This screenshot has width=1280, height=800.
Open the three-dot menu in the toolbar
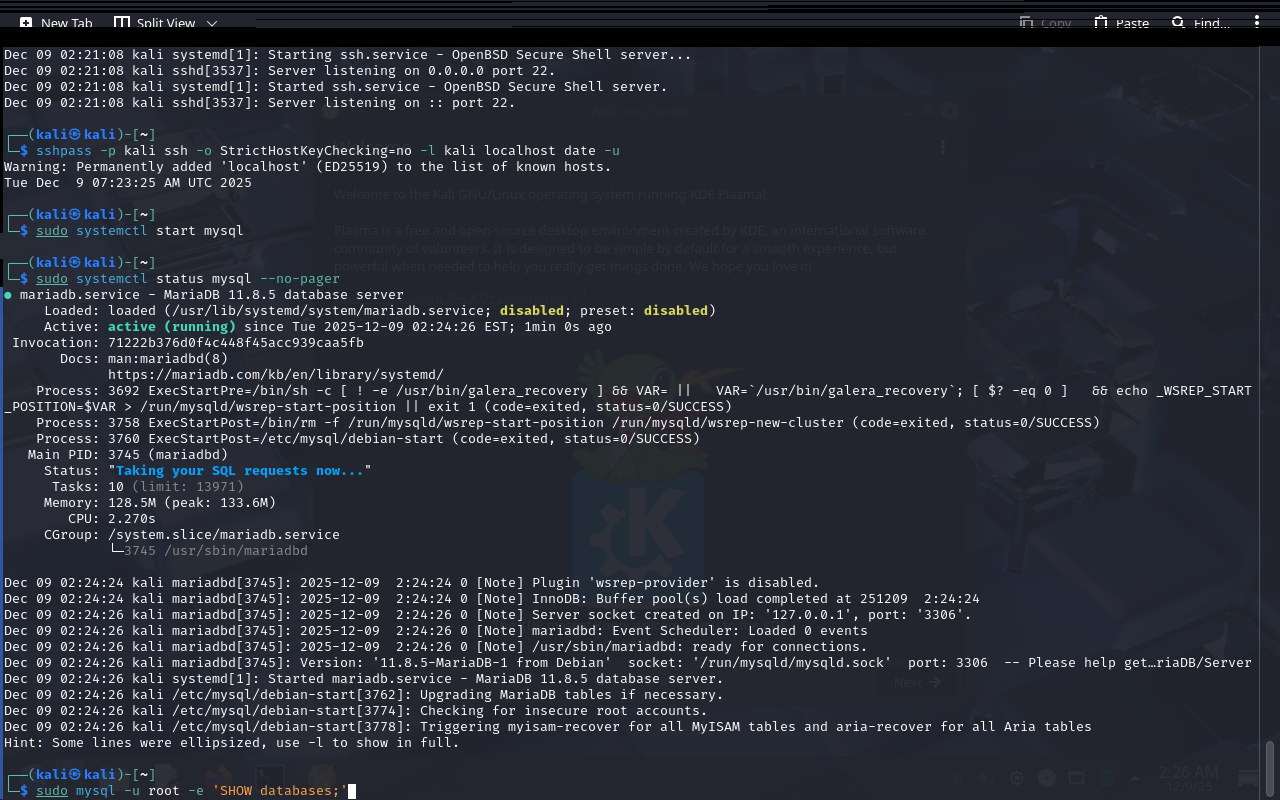[1257, 22]
